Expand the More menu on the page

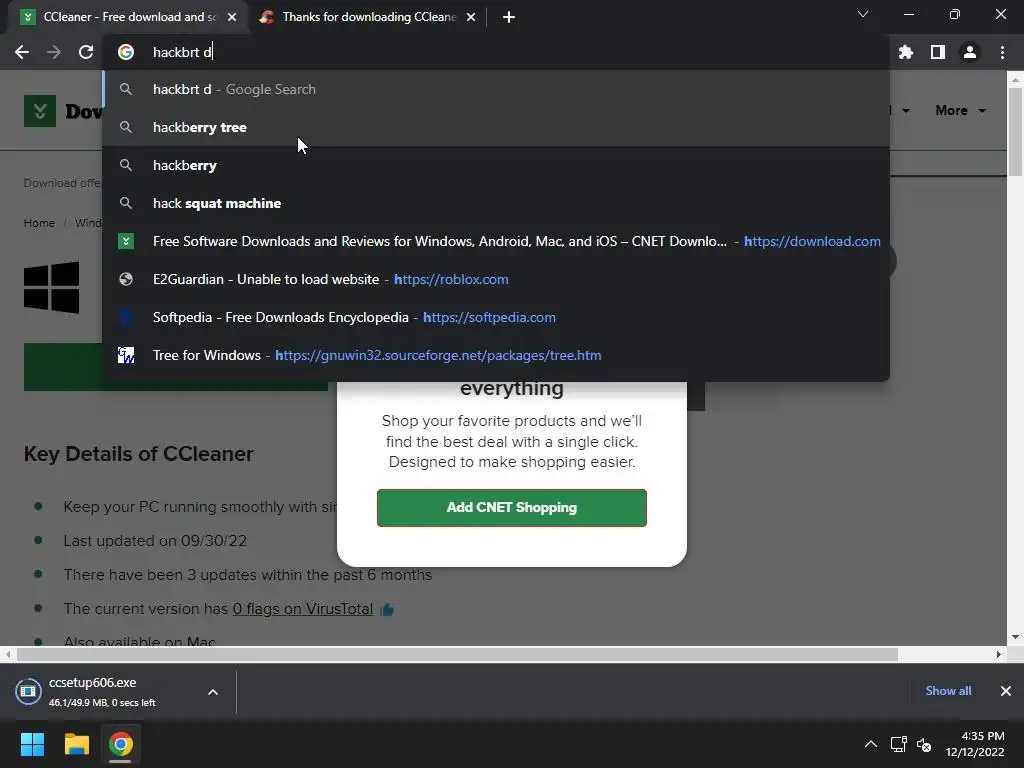click(960, 110)
